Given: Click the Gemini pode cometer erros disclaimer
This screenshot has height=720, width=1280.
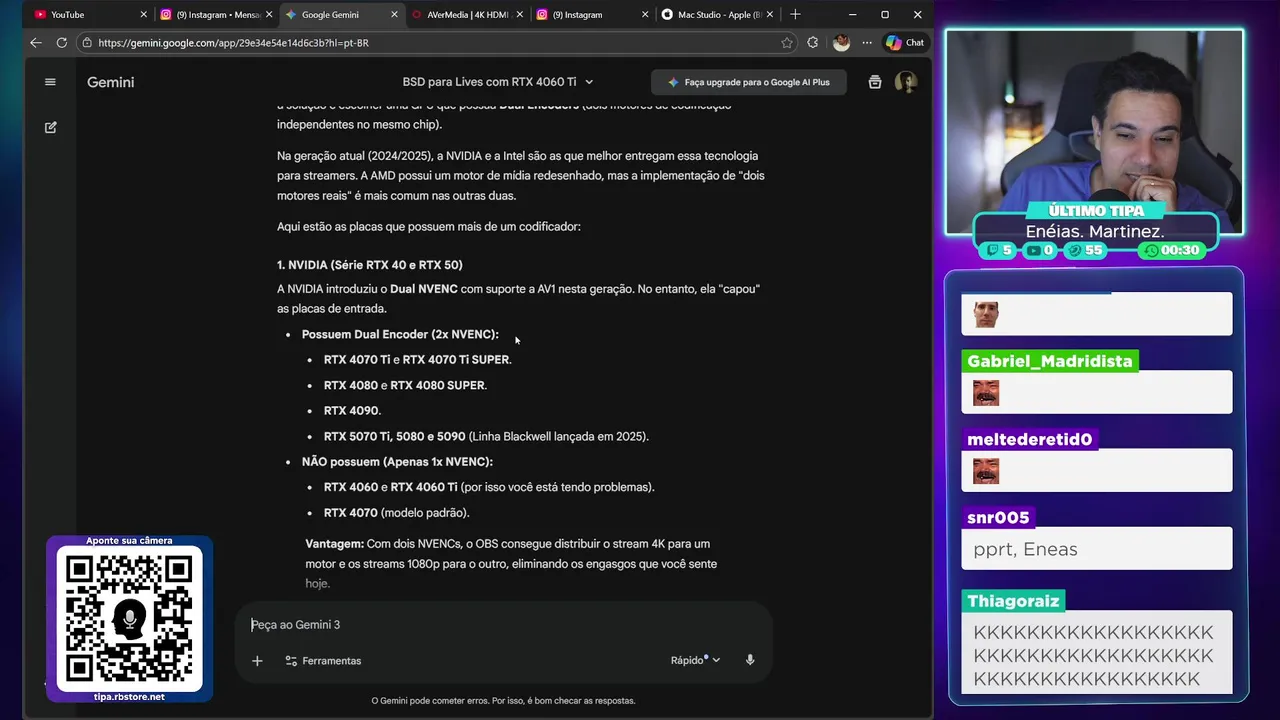Looking at the screenshot, I should tap(503, 701).
